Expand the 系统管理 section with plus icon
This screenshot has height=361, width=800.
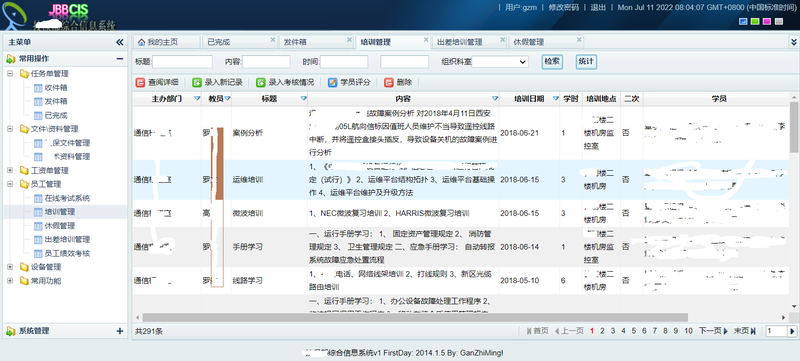120,331
